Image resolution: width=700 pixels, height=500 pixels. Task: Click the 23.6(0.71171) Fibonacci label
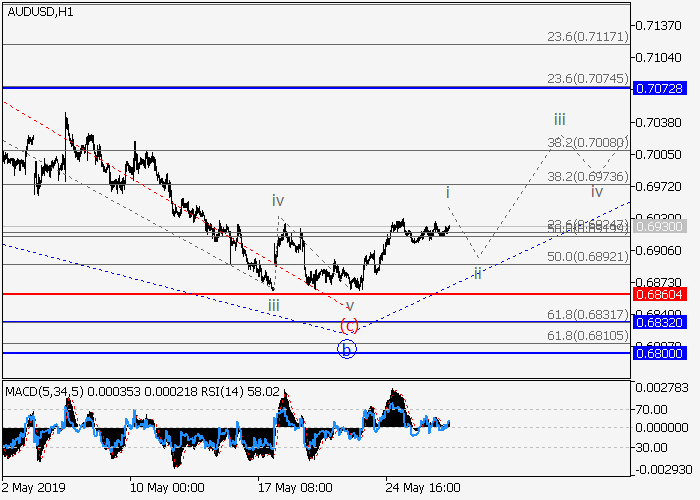click(587, 36)
